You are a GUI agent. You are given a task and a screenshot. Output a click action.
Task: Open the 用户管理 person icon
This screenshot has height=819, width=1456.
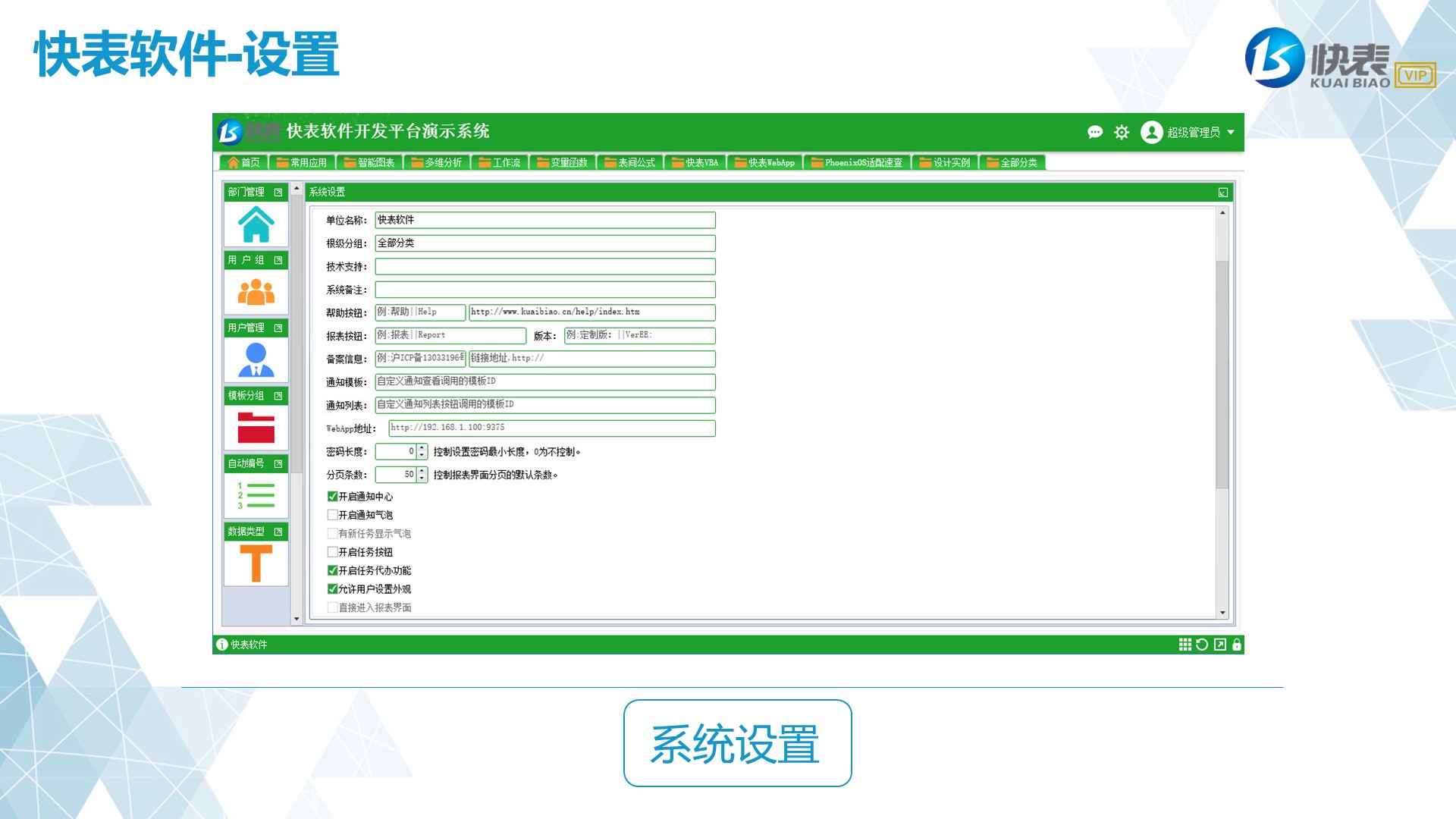(x=256, y=359)
